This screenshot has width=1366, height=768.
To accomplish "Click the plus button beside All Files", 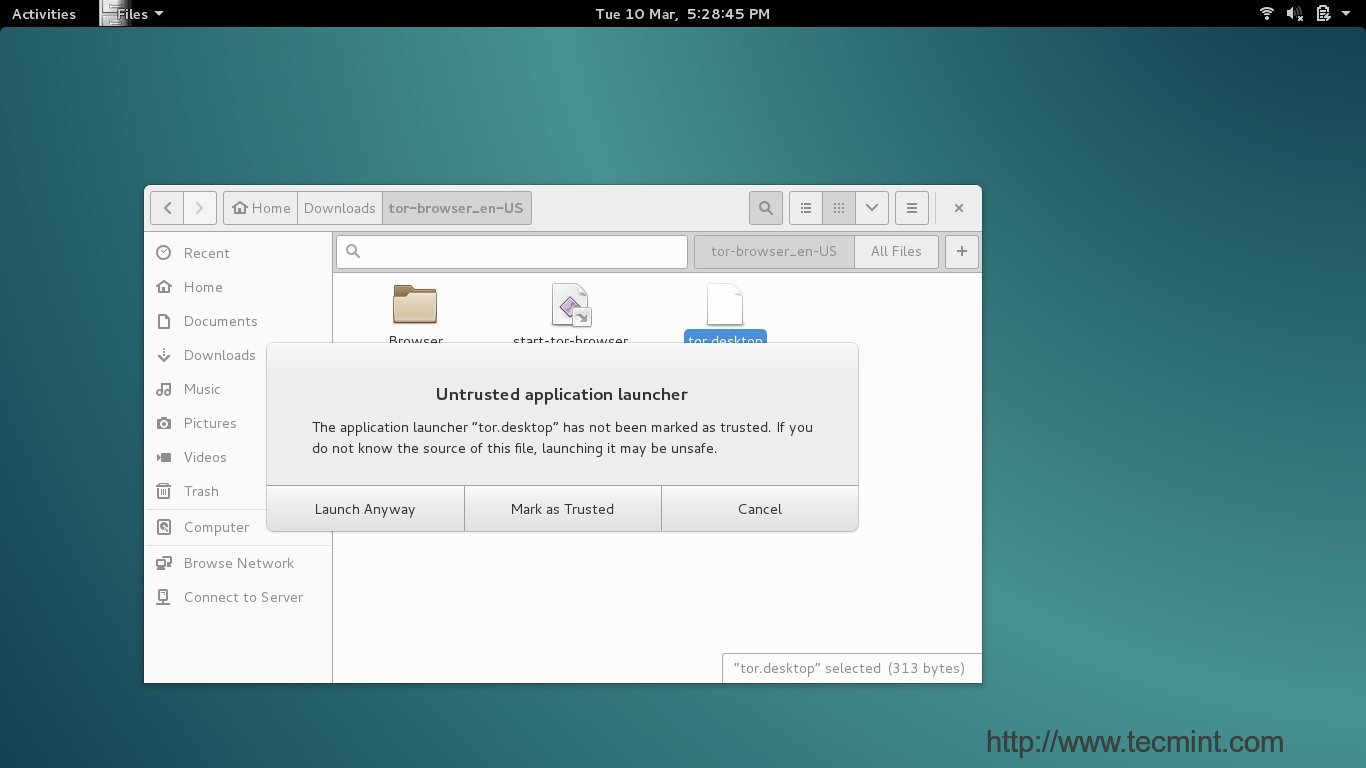I will pyautogui.click(x=961, y=252).
